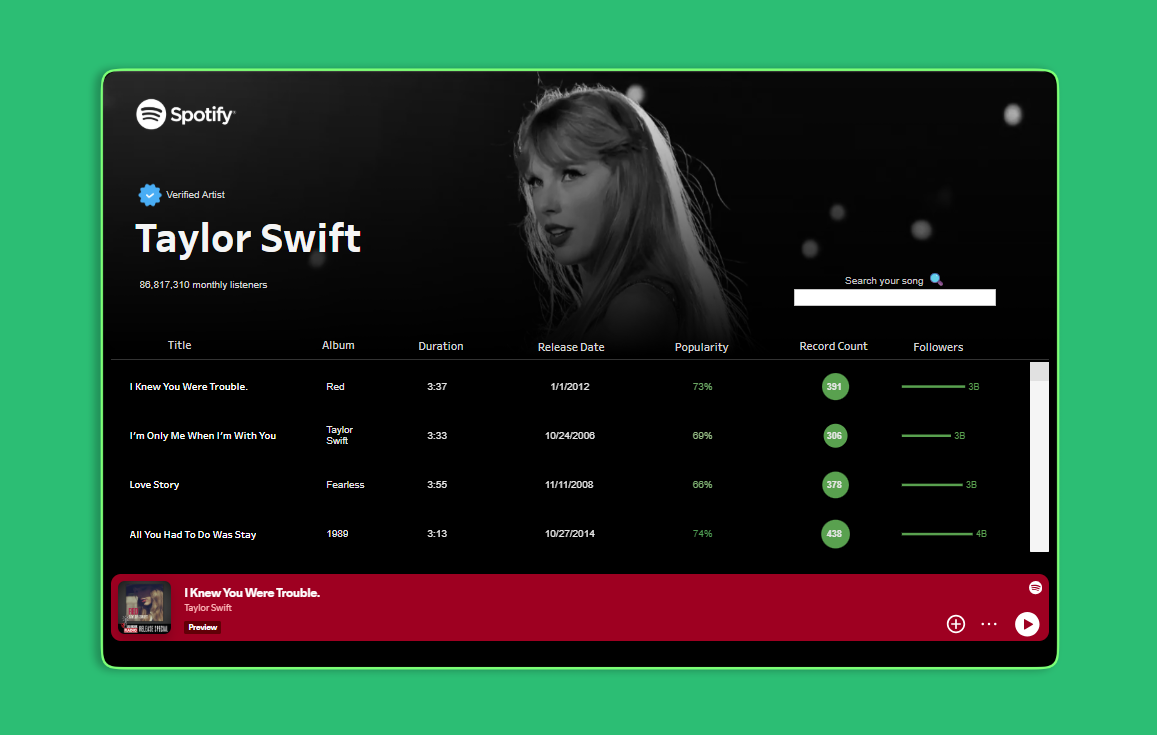Select the popularity value 69% for I'm Only Me
The width and height of the screenshot is (1157, 735).
click(701, 435)
